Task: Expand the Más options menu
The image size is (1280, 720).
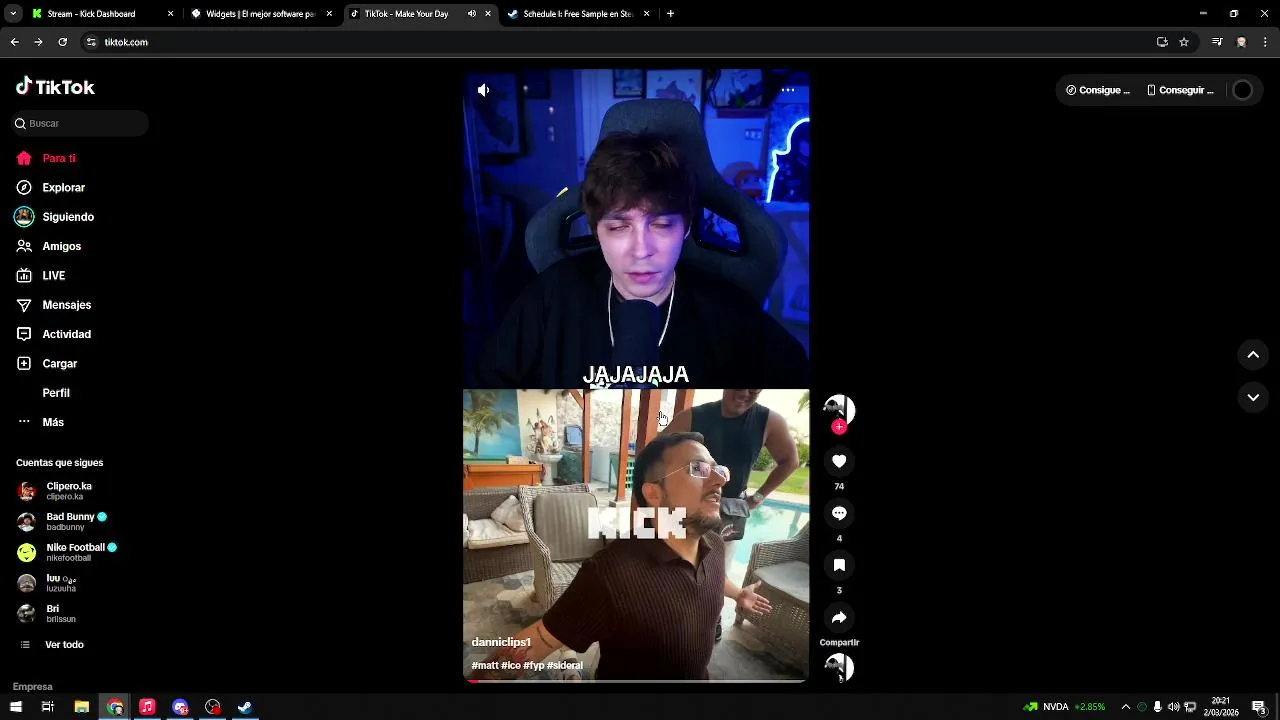Action: point(40,422)
